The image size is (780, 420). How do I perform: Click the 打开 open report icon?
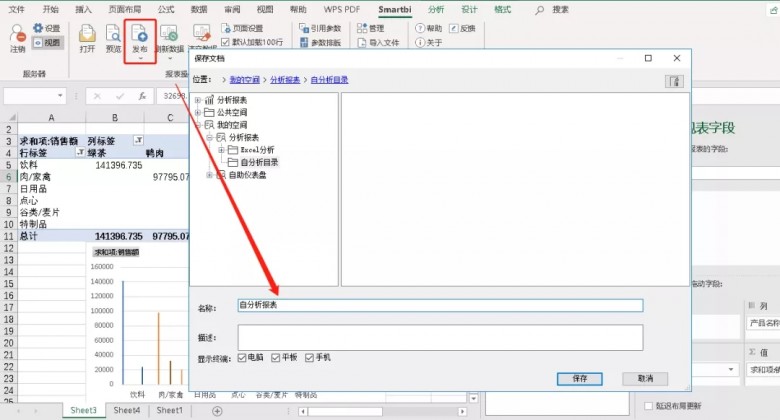pyautogui.click(x=87, y=34)
